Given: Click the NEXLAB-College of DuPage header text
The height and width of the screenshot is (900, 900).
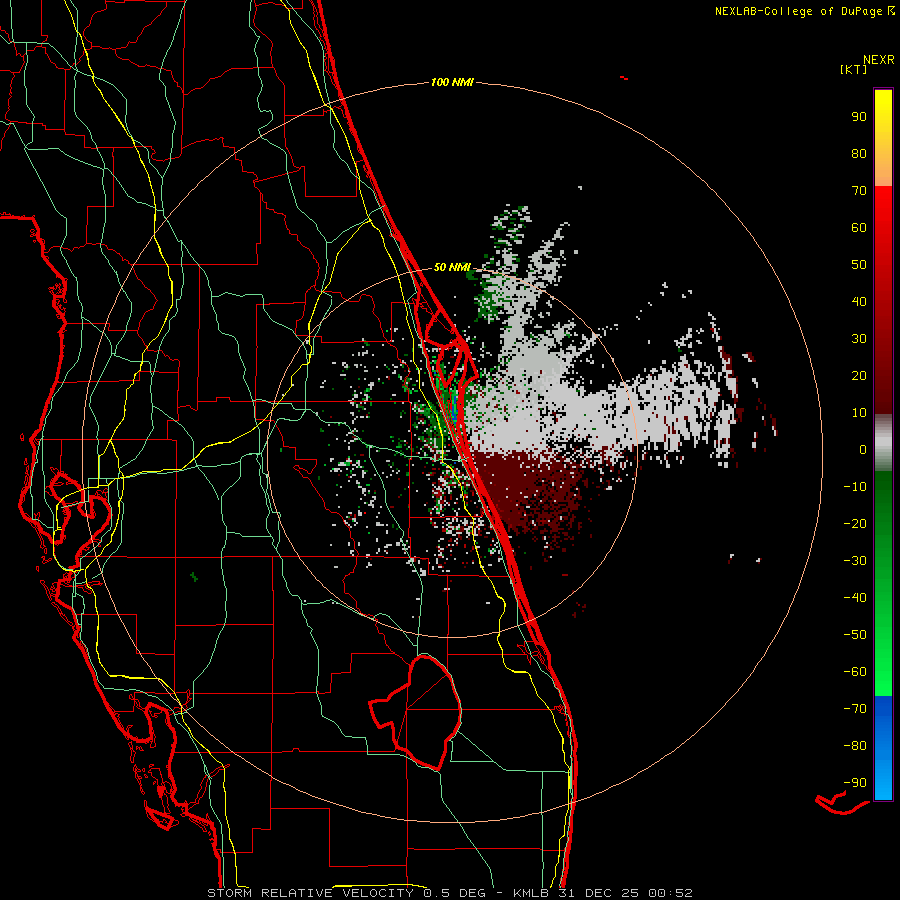Looking at the screenshot, I should (x=804, y=11).
